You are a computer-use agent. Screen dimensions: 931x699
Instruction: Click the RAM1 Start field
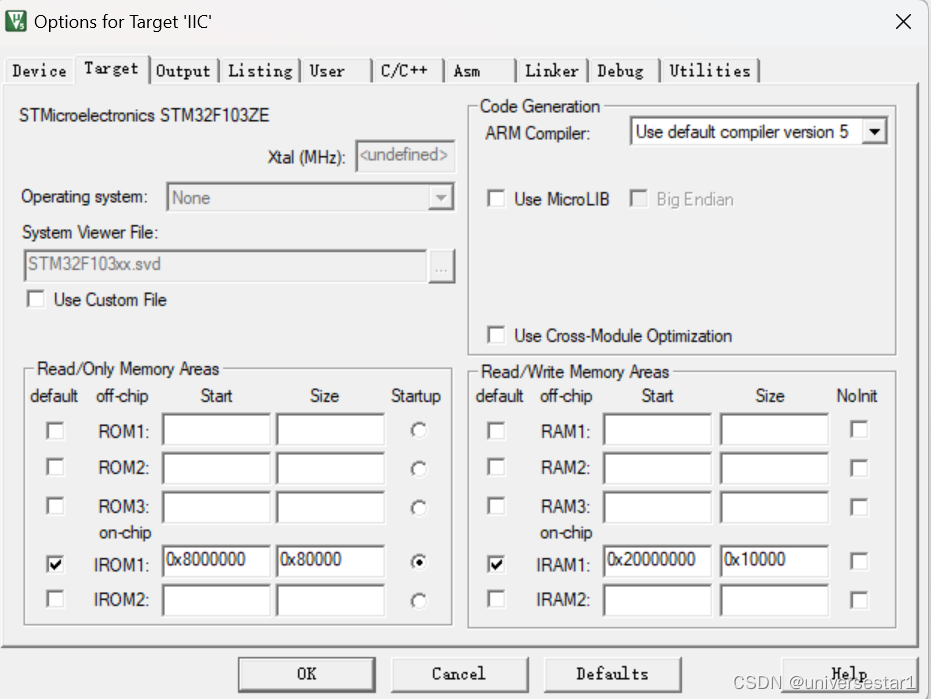(x=657, y=429)
